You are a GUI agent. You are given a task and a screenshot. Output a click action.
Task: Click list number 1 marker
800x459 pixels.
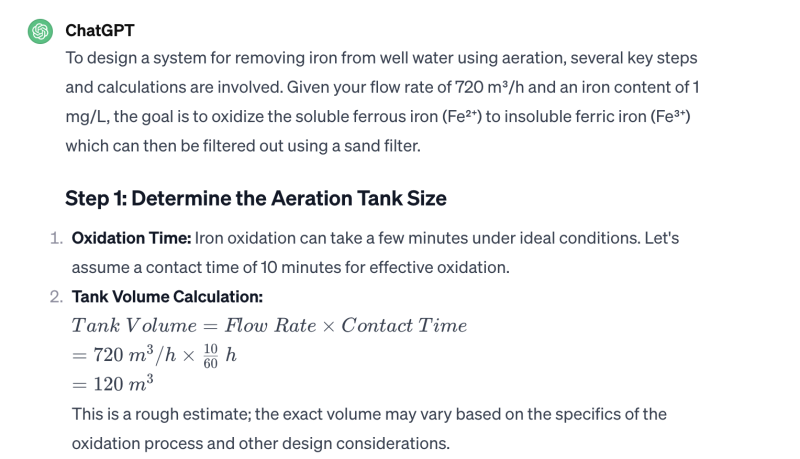56,238
